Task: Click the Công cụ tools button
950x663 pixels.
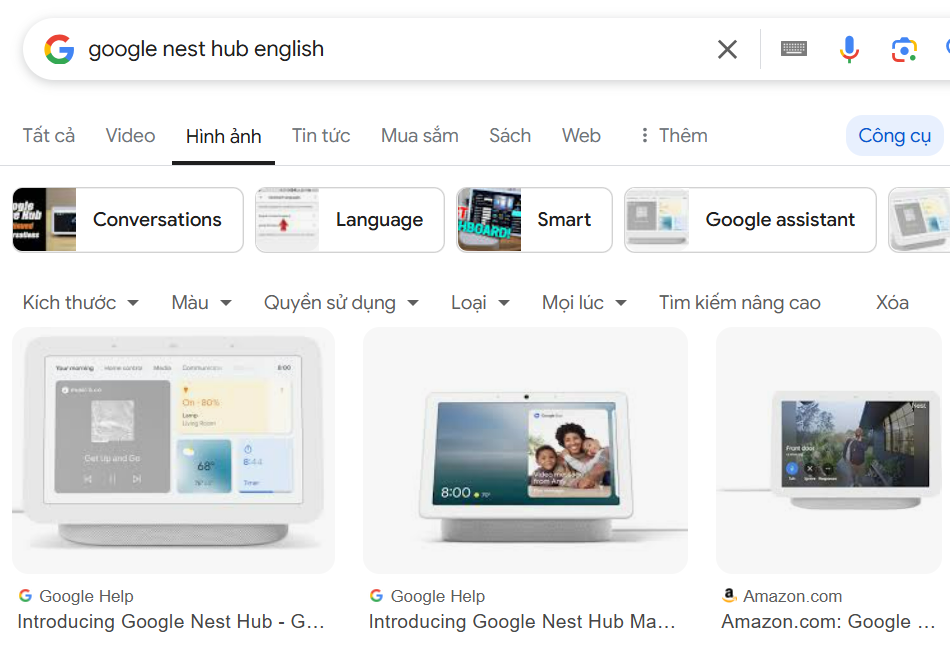Action: point(894,136)
